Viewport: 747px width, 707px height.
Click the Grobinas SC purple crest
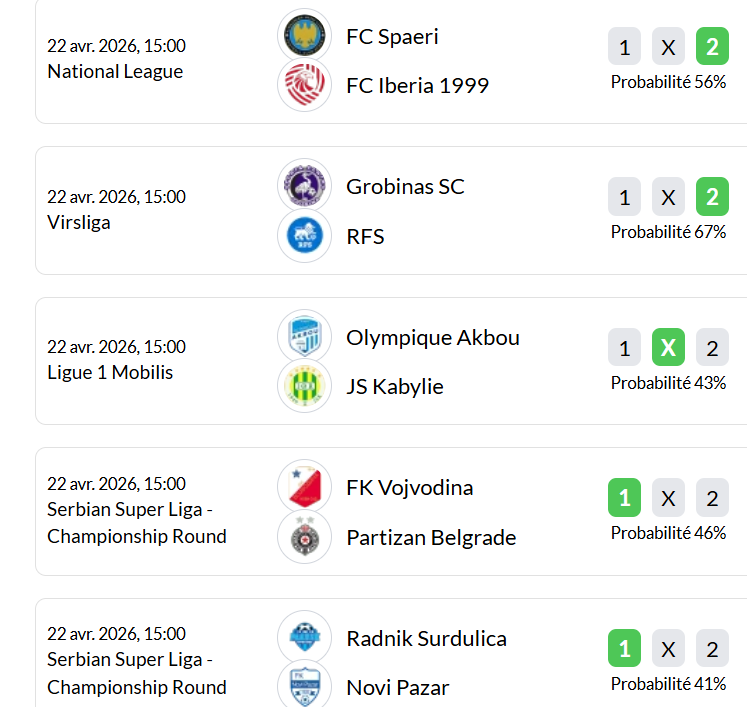(x=304, y=186)
